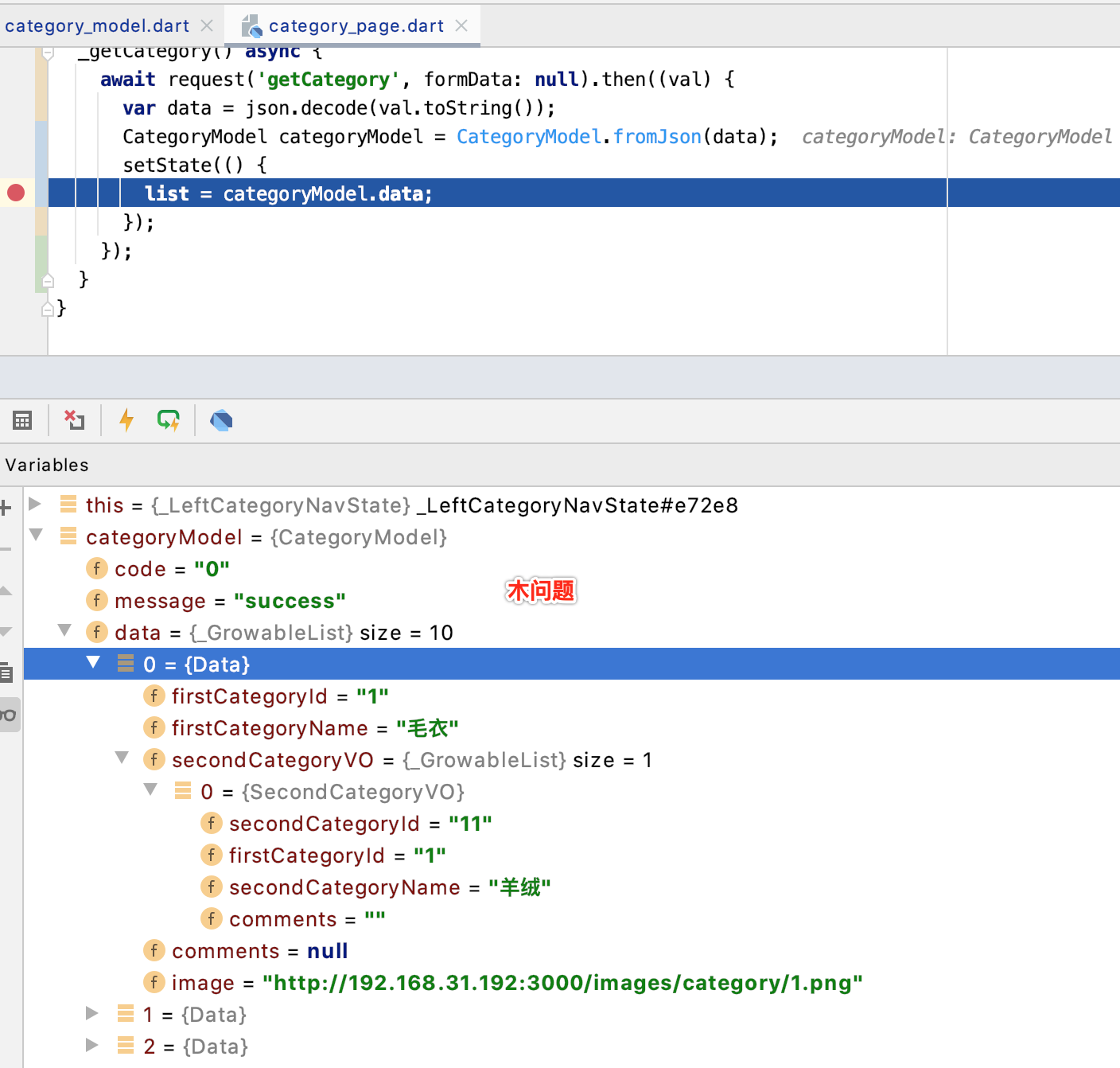This screenshot has width=1120, height=1068.
Task: Collapse the secondCategoryVO list node
Action: [x=122, y=758]
